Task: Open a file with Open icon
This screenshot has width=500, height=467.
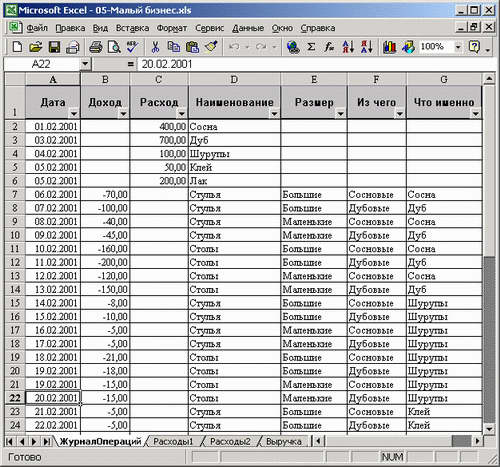Action: click(x=36, y=47)
